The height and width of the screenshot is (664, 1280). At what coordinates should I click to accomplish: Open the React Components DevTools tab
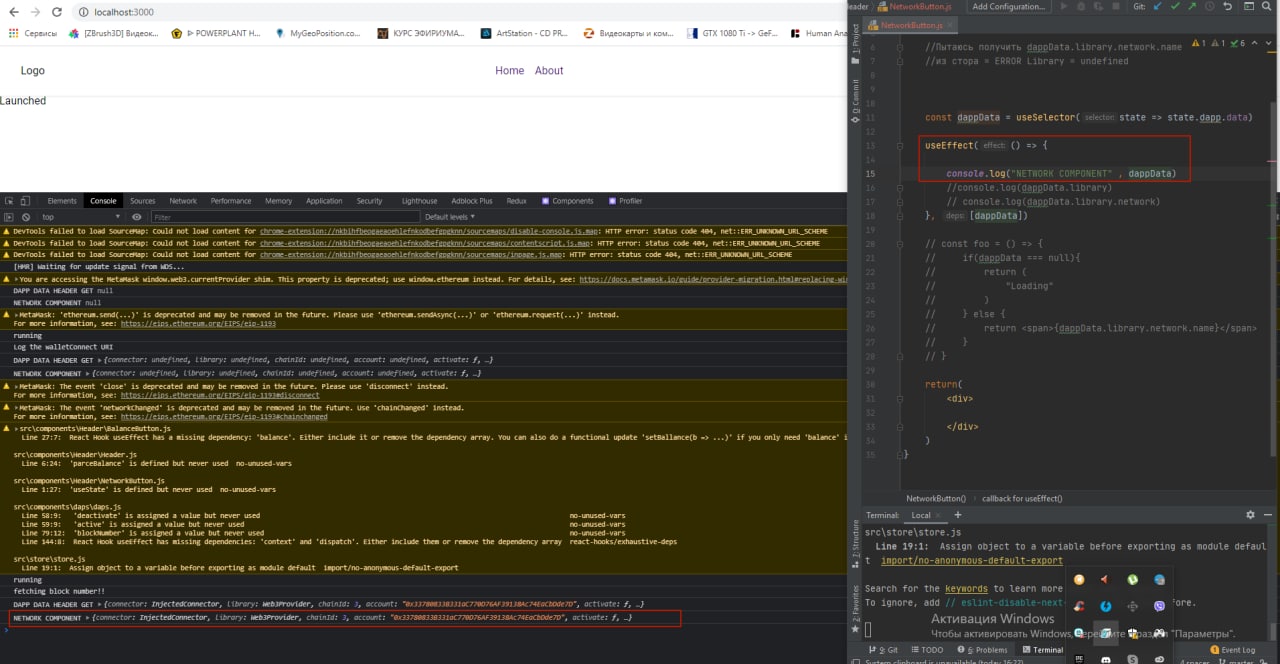pyautogui.click(x=567, y=201)
